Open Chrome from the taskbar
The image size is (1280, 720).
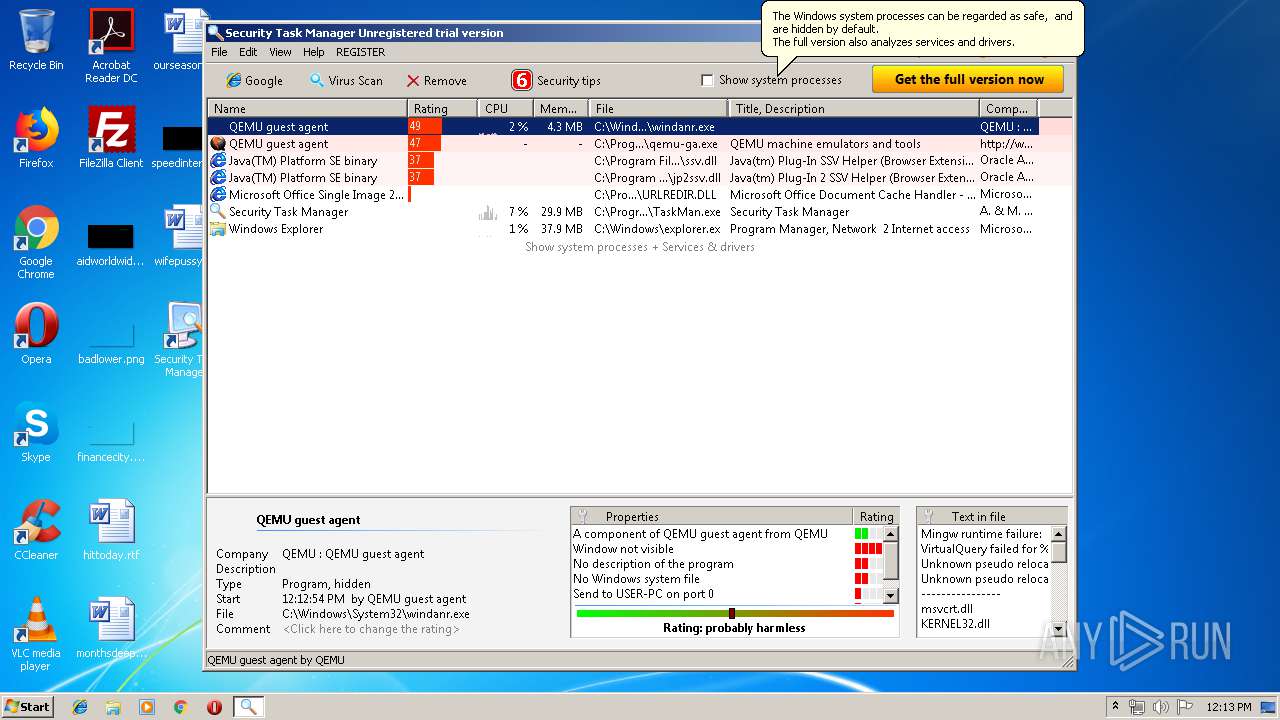coord(180,707)
